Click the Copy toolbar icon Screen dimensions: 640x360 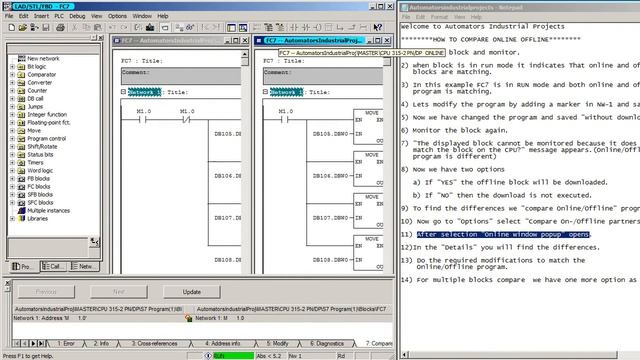86,27
